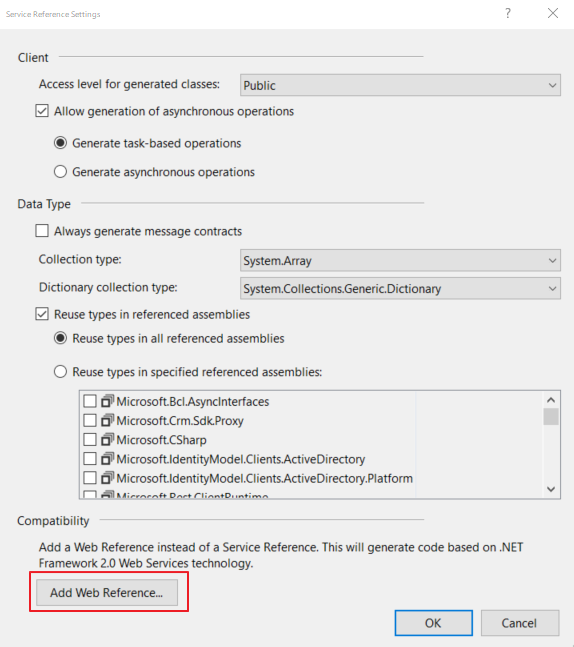Viewport: 574px width, 647px height.
Task: Toggle Allow generation of asynchronous operations
Action: click(42, 111)
